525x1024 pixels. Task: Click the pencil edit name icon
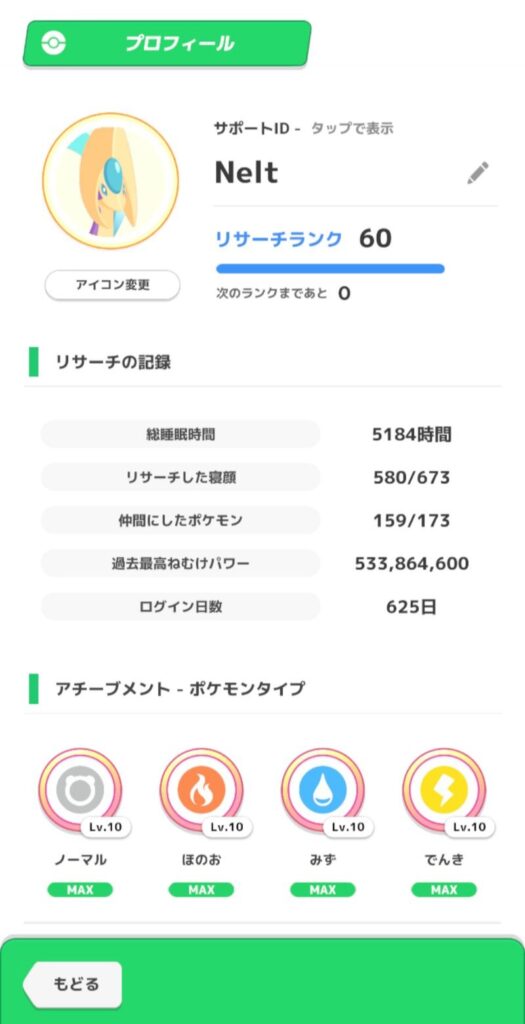(x=477, y=172)
